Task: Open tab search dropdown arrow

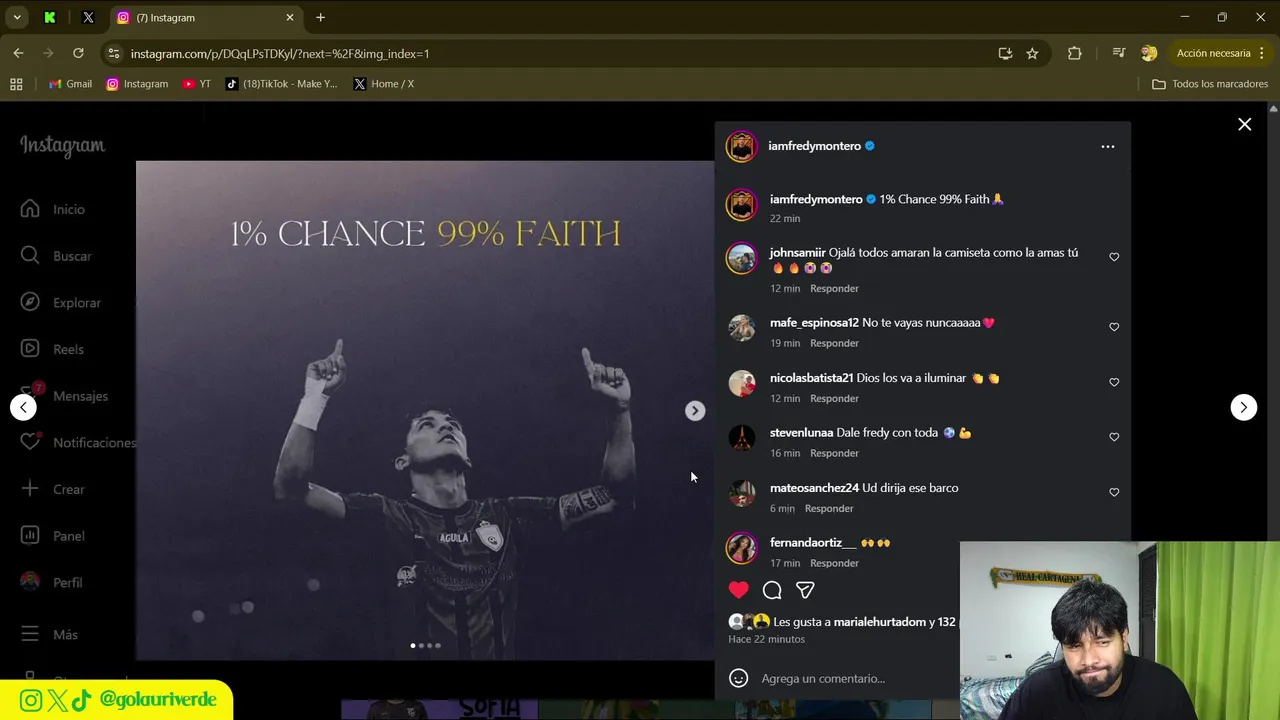Action: coord(17,17)
